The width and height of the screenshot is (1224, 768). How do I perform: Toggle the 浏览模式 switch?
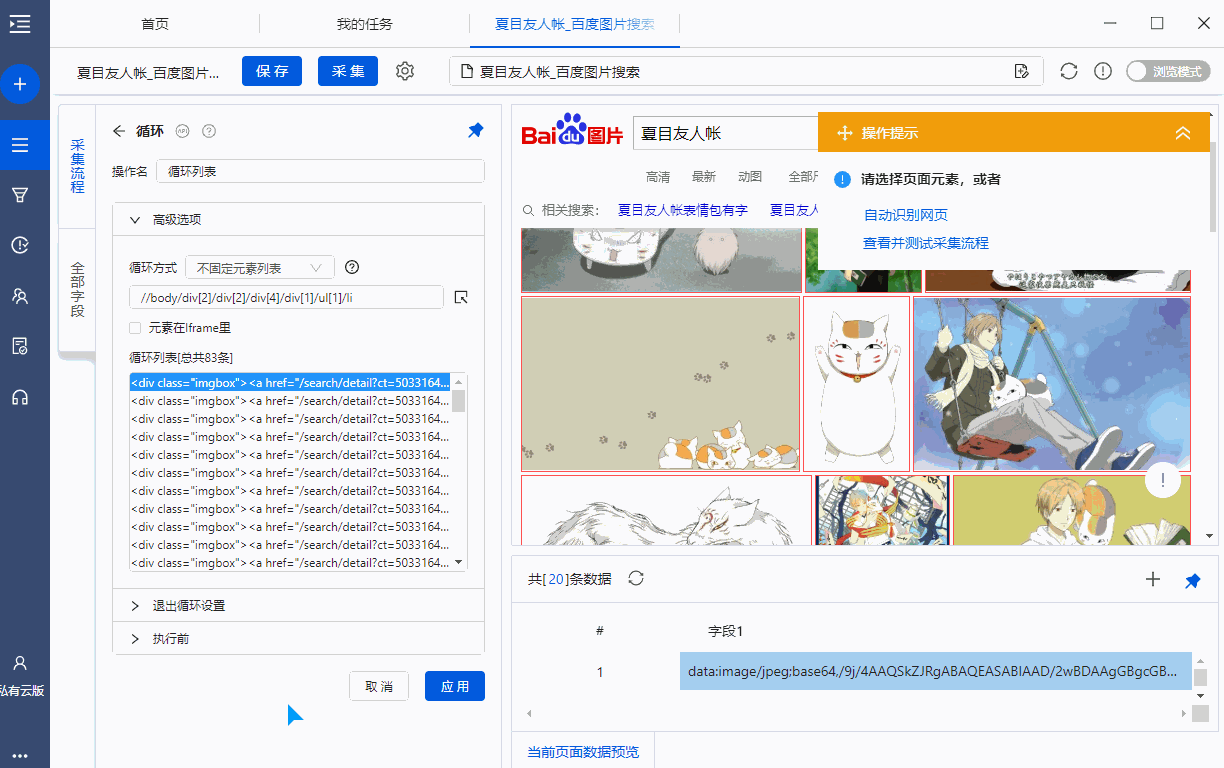pyautogui.click(x=1168, y=71)
